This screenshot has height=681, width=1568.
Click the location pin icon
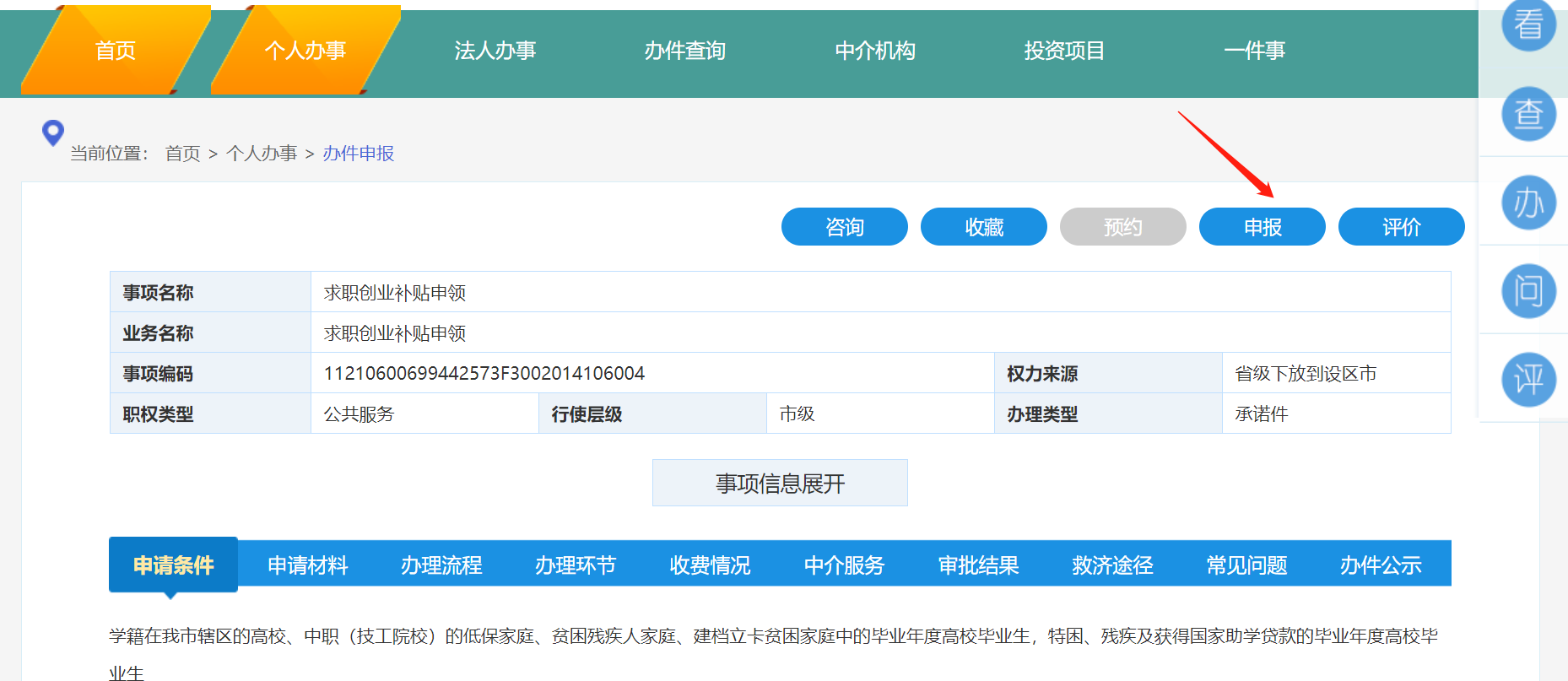pyautogui.click(x=53, y=132)
